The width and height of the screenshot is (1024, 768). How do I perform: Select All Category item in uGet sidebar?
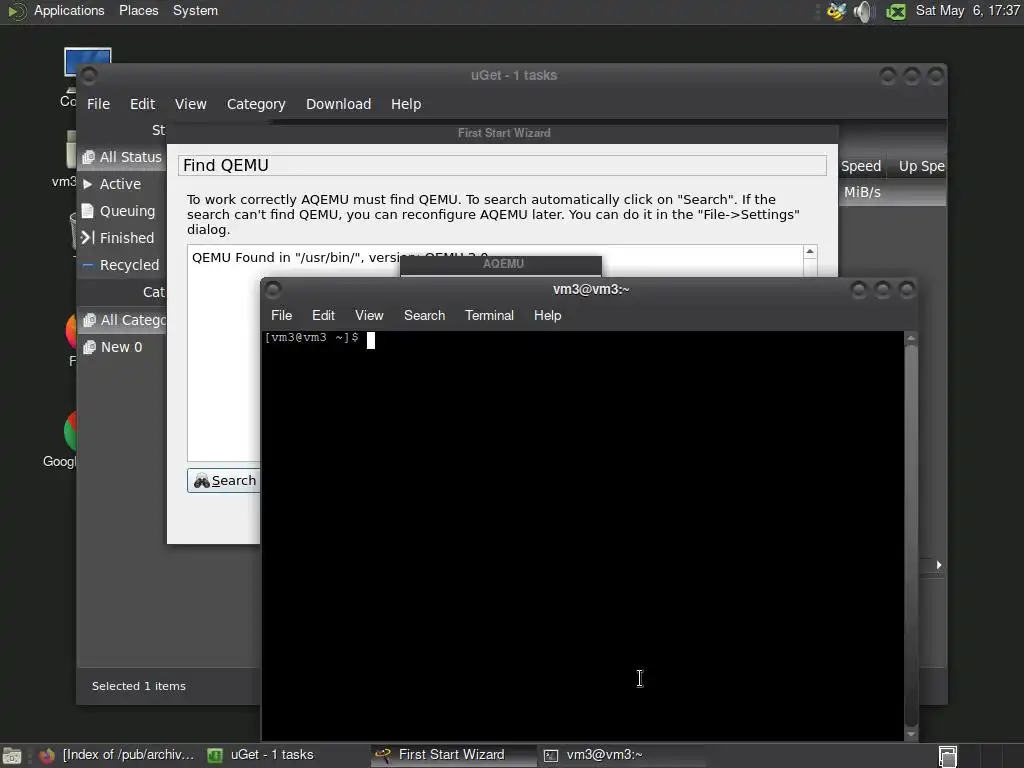pos(122,320)
